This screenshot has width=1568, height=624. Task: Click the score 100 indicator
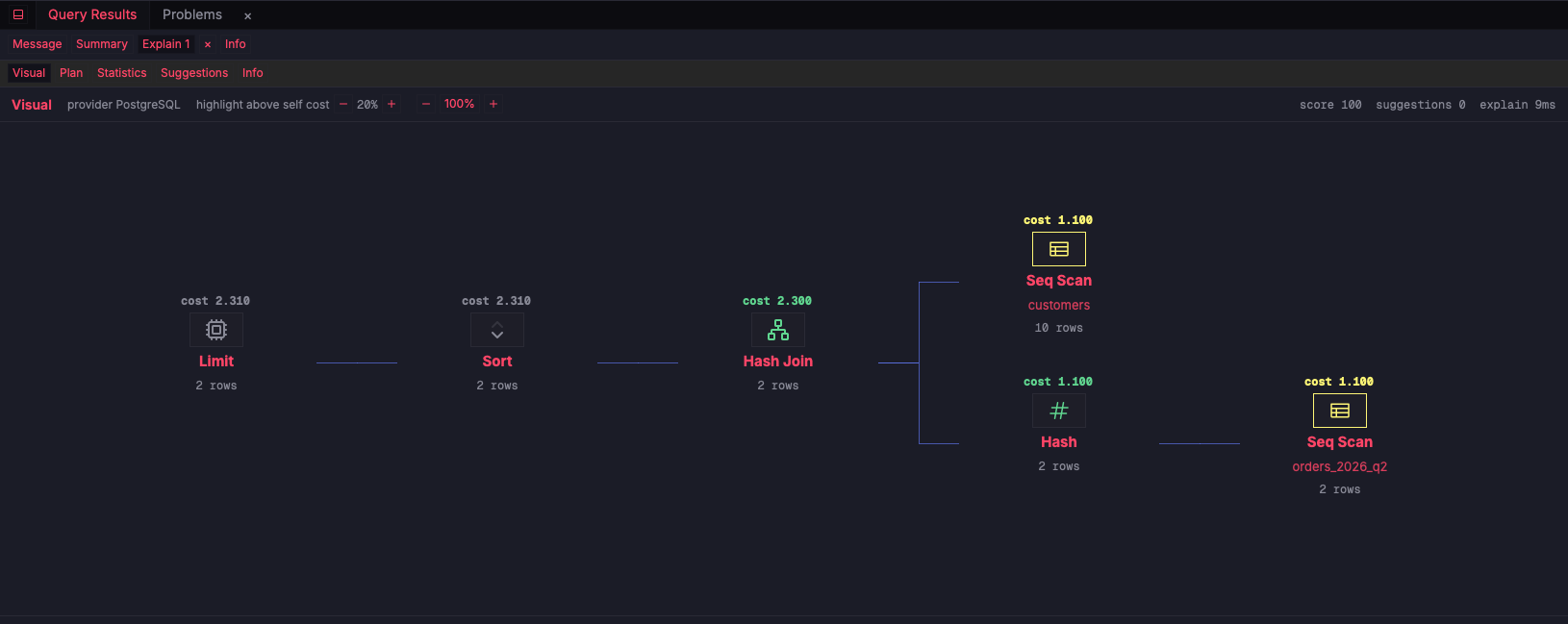tap(1330, 105)
